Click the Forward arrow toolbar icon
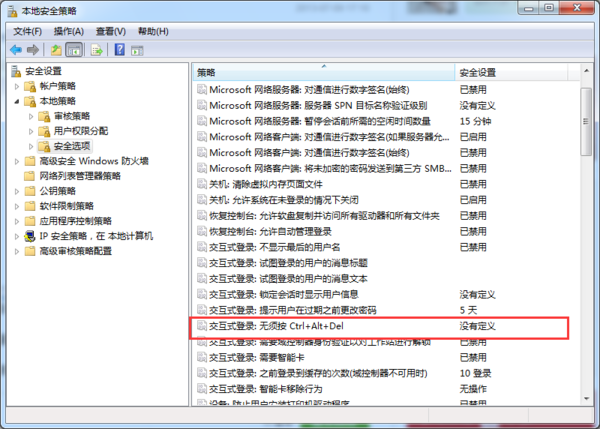Viewport: 600px width, 429px height. 33,49
